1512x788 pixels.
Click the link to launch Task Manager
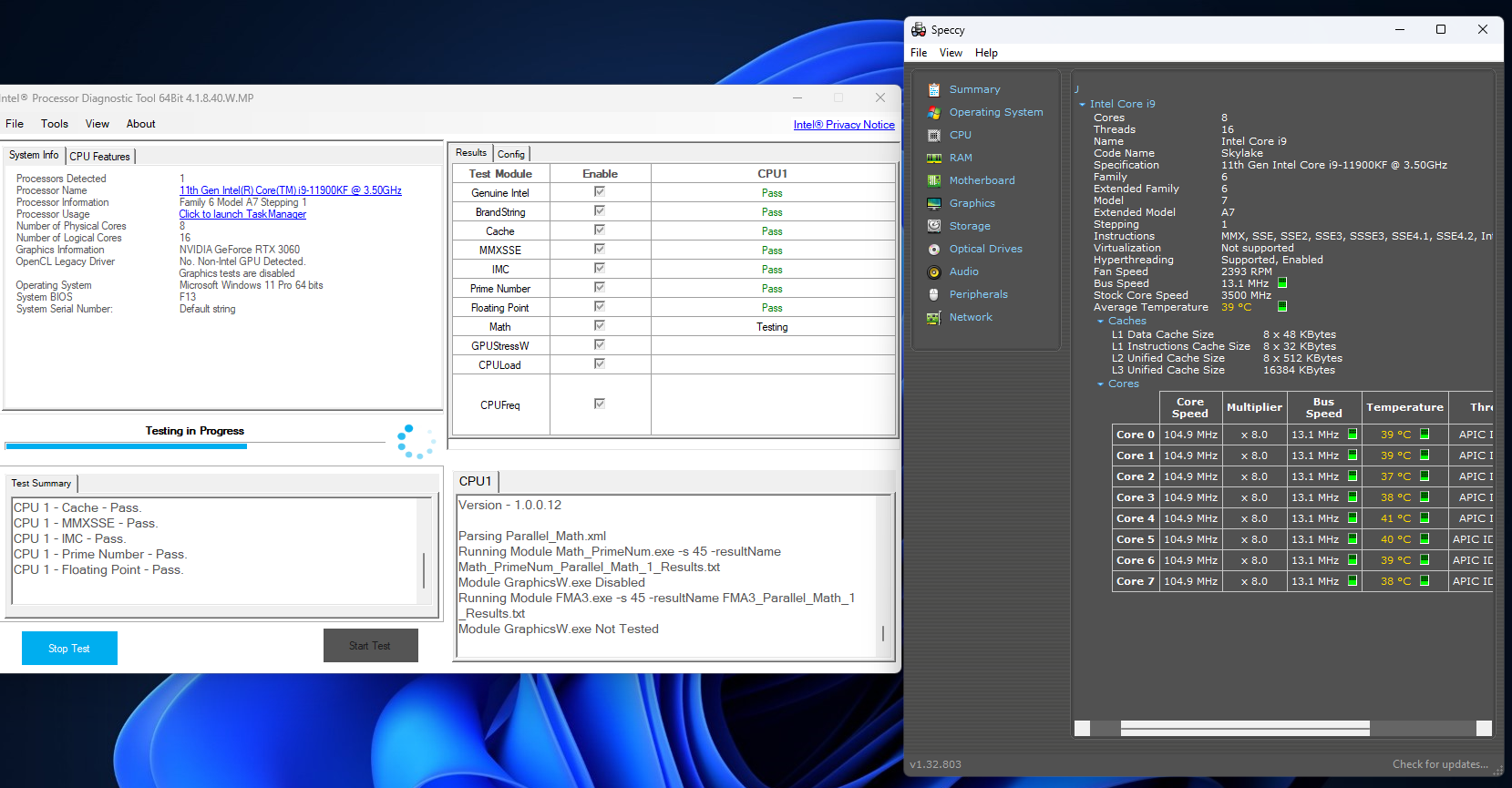coord(242,214)
